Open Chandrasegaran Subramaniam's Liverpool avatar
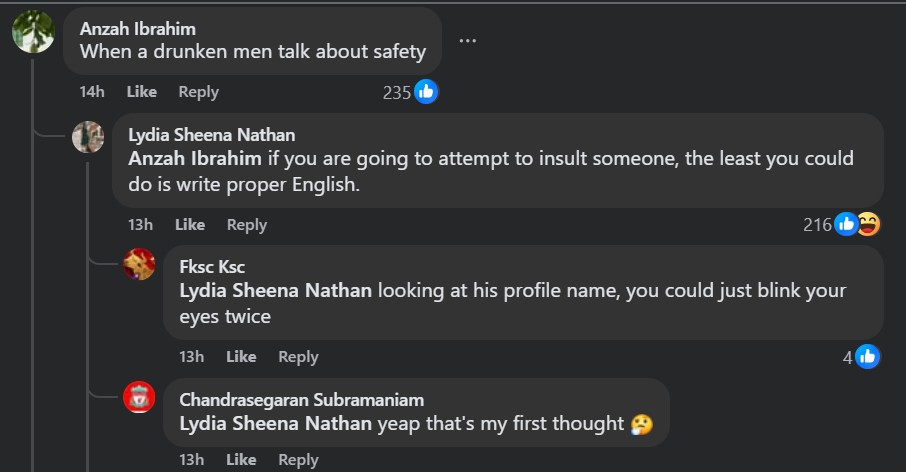Viewport: 906px width, 472px height. click(139, 397)
